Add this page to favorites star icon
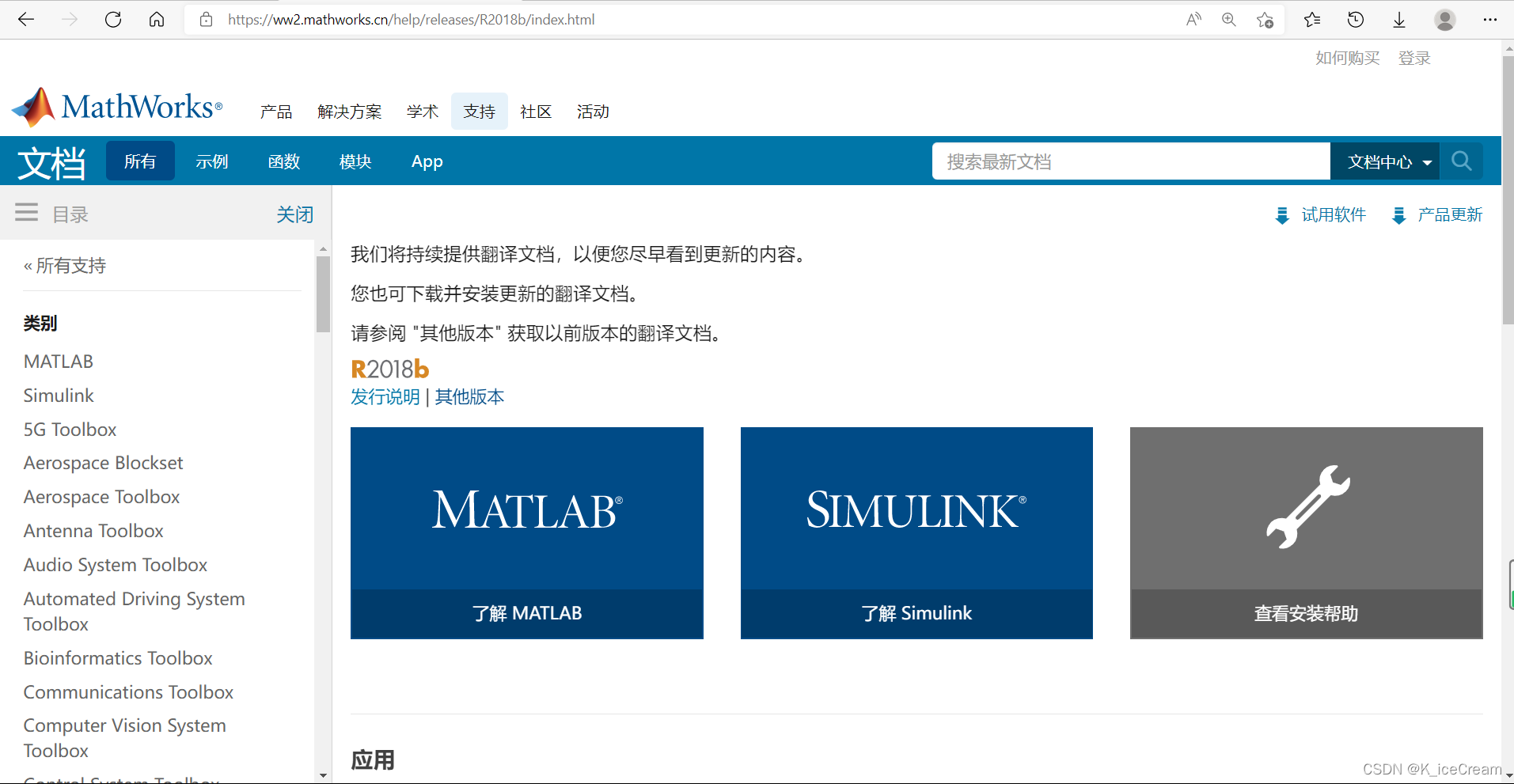The image size is (1514, 784). pos(1265,20)
